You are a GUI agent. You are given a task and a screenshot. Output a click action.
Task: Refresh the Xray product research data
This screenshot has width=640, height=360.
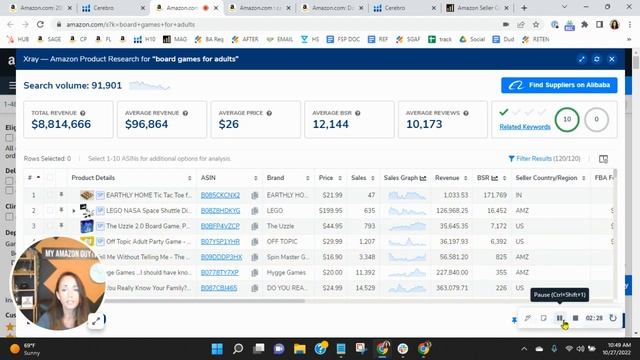pos(597,59)
